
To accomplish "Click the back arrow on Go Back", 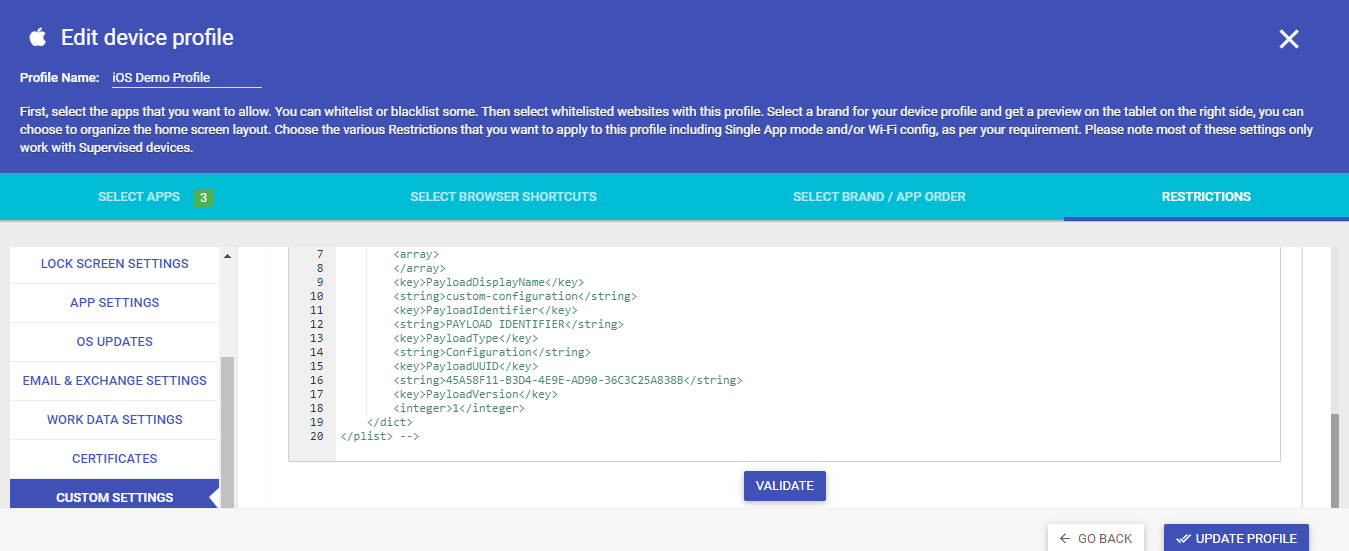I will click(1065, 539).
